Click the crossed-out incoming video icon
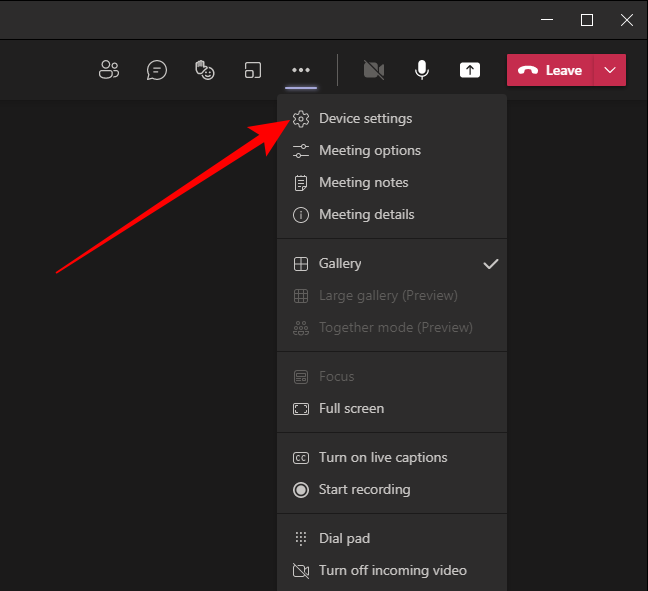This screenshot has width=648, height=591. (x=301, y=571)
